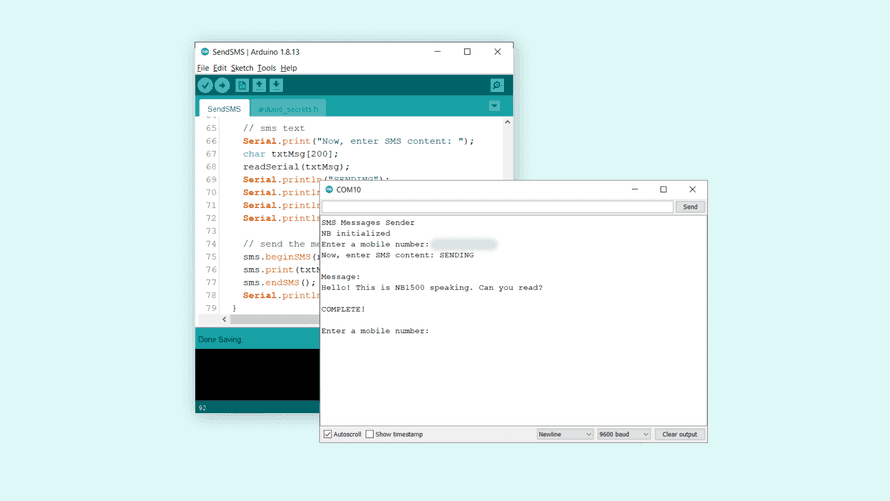Image resolution: width=890 pixels, height=501 pixels.
Task: Click the Send button in COM10
Action: point(690,207)
